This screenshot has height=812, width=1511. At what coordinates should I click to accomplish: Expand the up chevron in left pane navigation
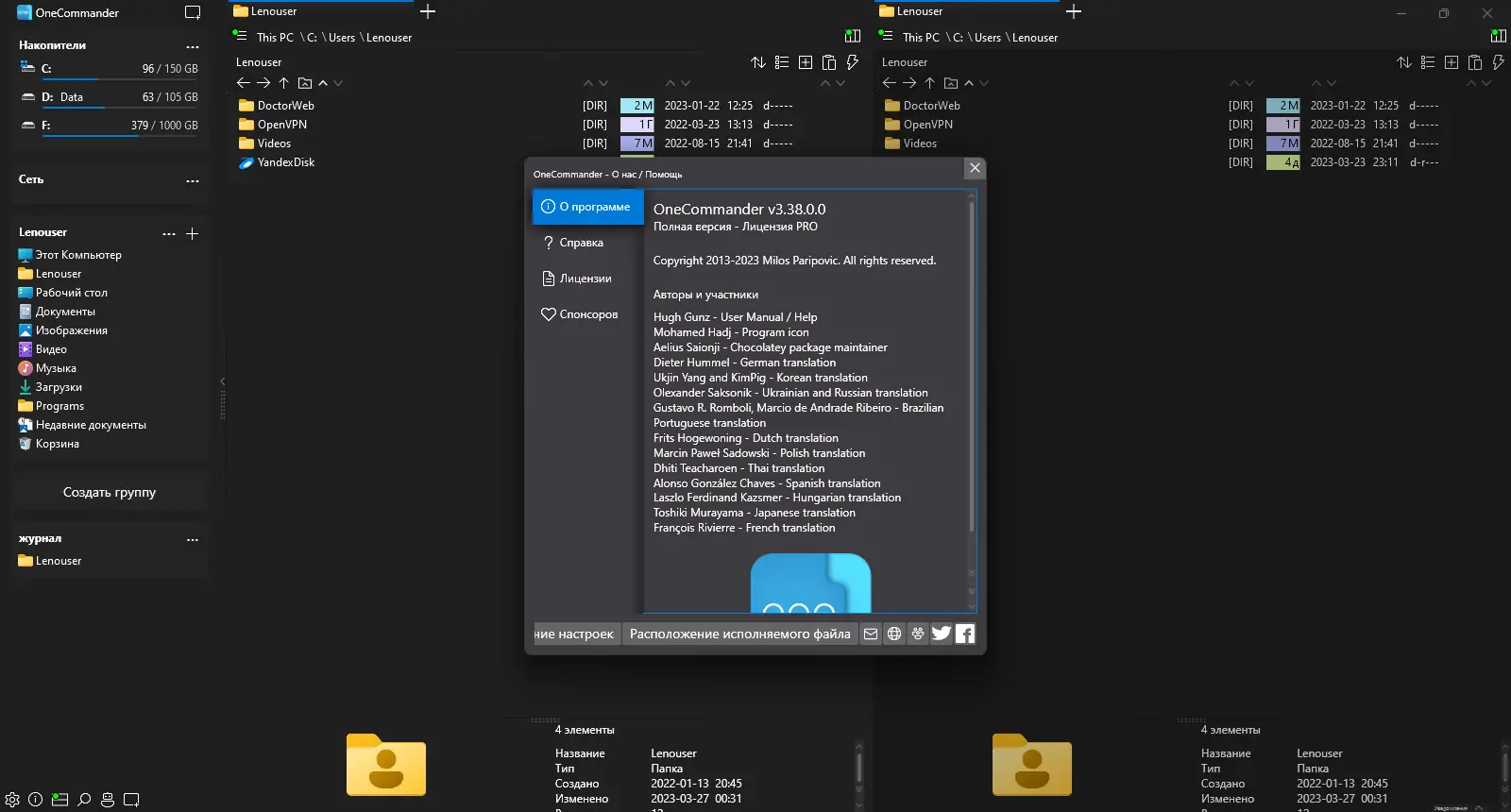pos(323,83)
